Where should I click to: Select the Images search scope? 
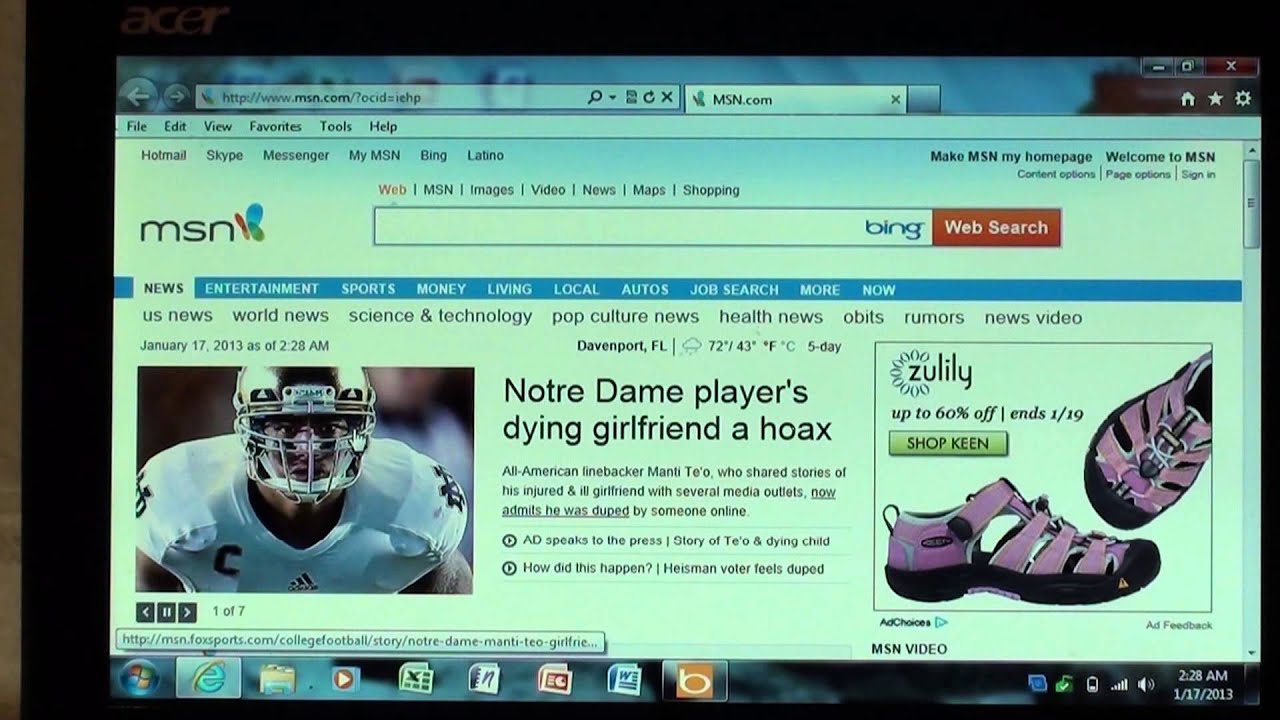492,189
